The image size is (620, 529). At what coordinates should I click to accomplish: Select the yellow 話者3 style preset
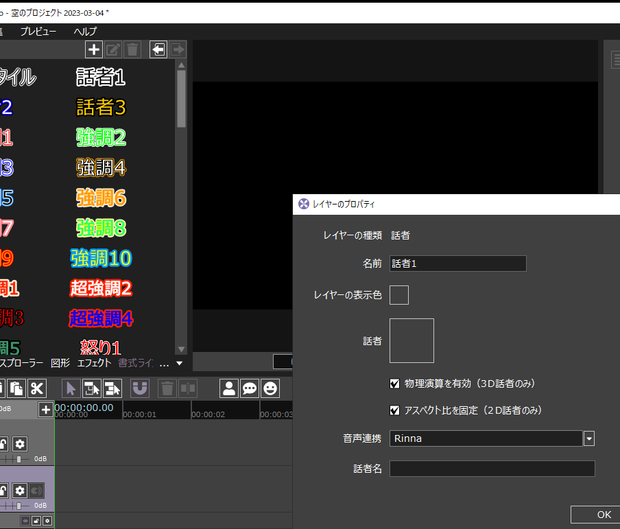101,107
